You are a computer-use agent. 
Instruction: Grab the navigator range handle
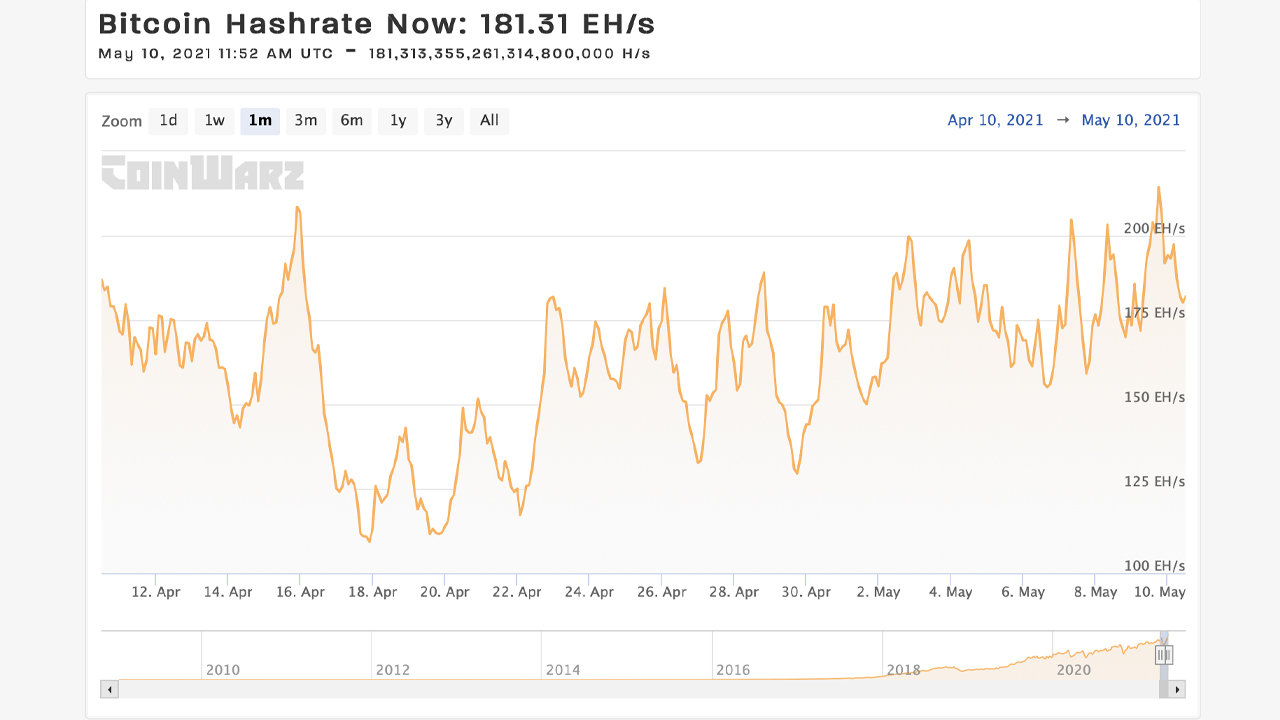tap(1163, 655)
